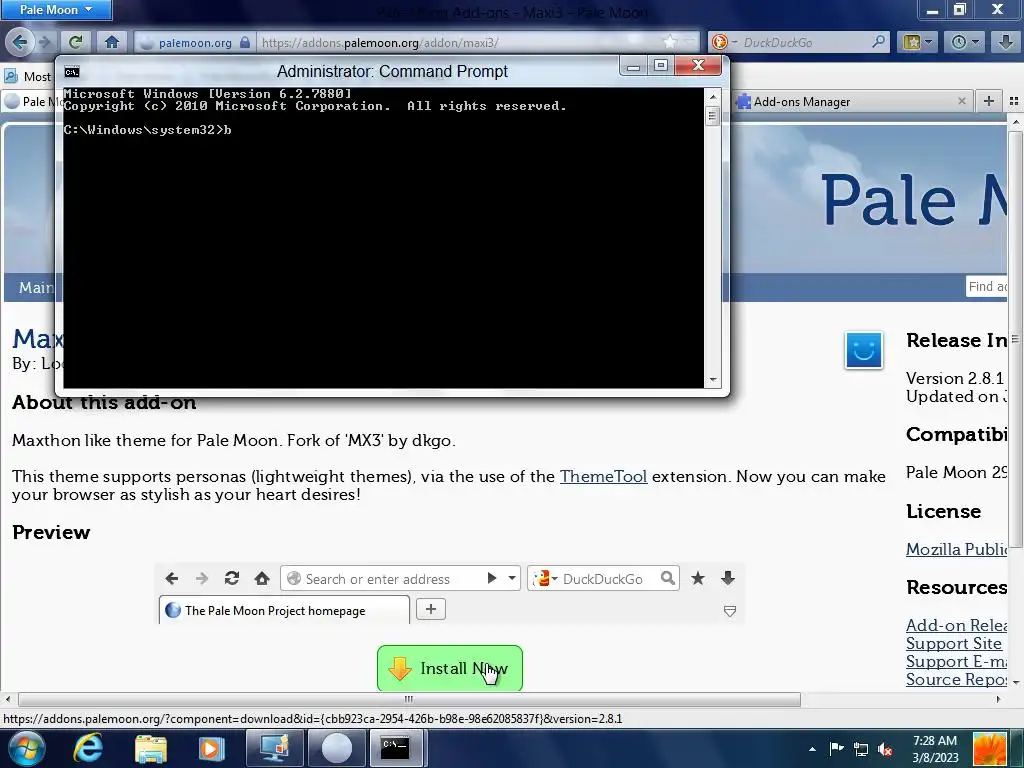Open the Add-on Release notes link
Viewport: 1024px width, 768px height.
[x=957, y=625]
